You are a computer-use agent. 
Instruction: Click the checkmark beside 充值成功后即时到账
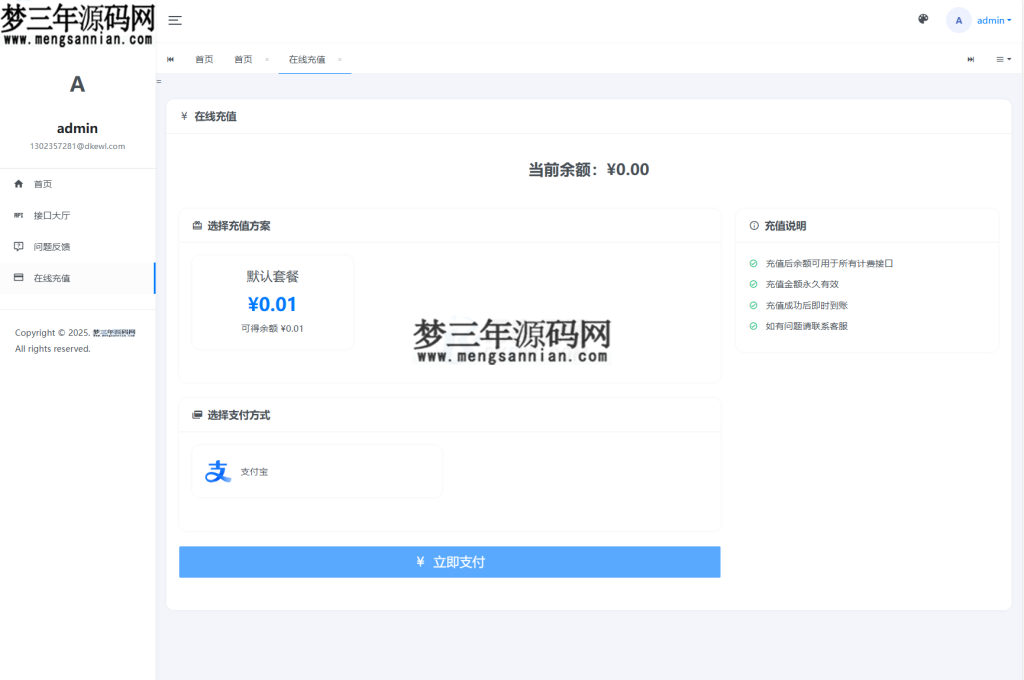click(753, 305)
